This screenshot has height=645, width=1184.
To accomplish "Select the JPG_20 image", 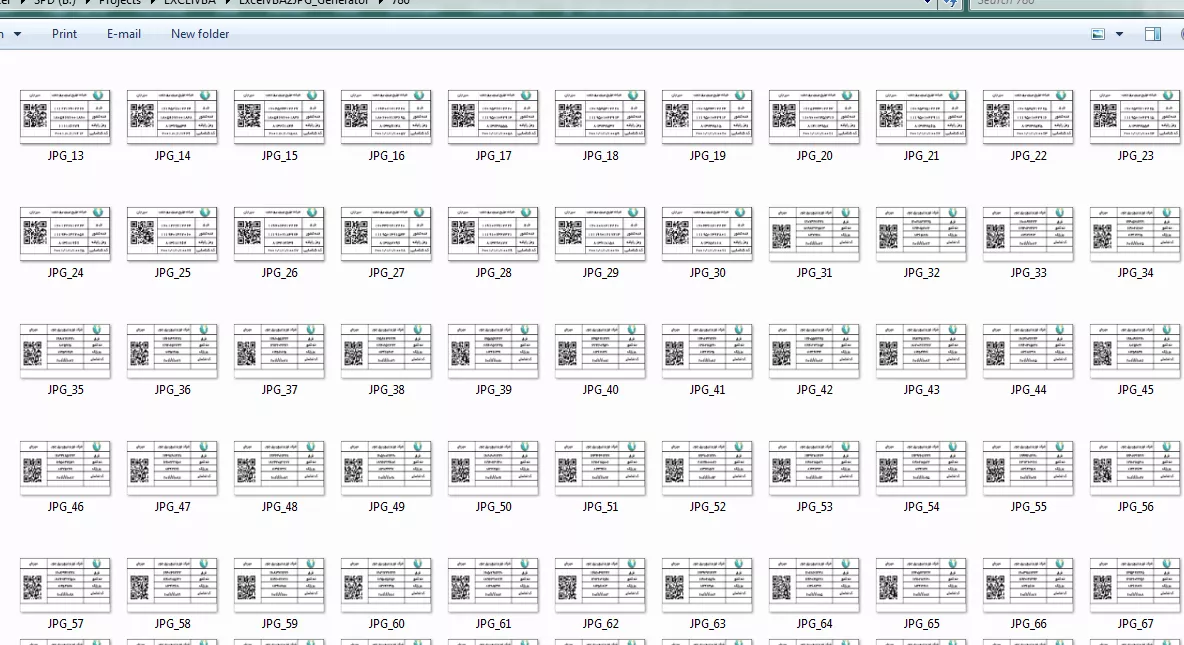I will 814,116.
